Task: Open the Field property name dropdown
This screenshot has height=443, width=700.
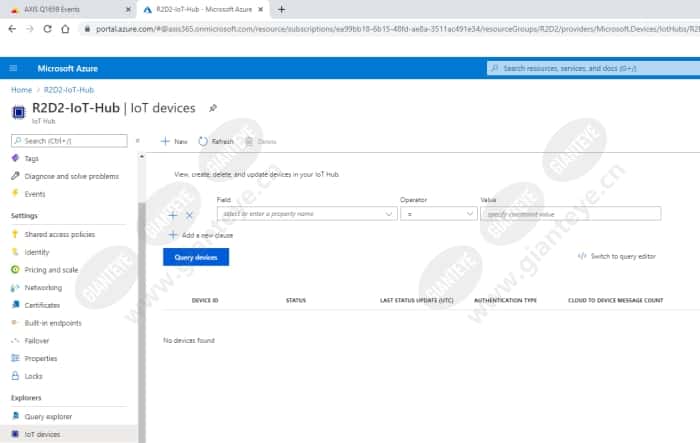Action: 307,214
